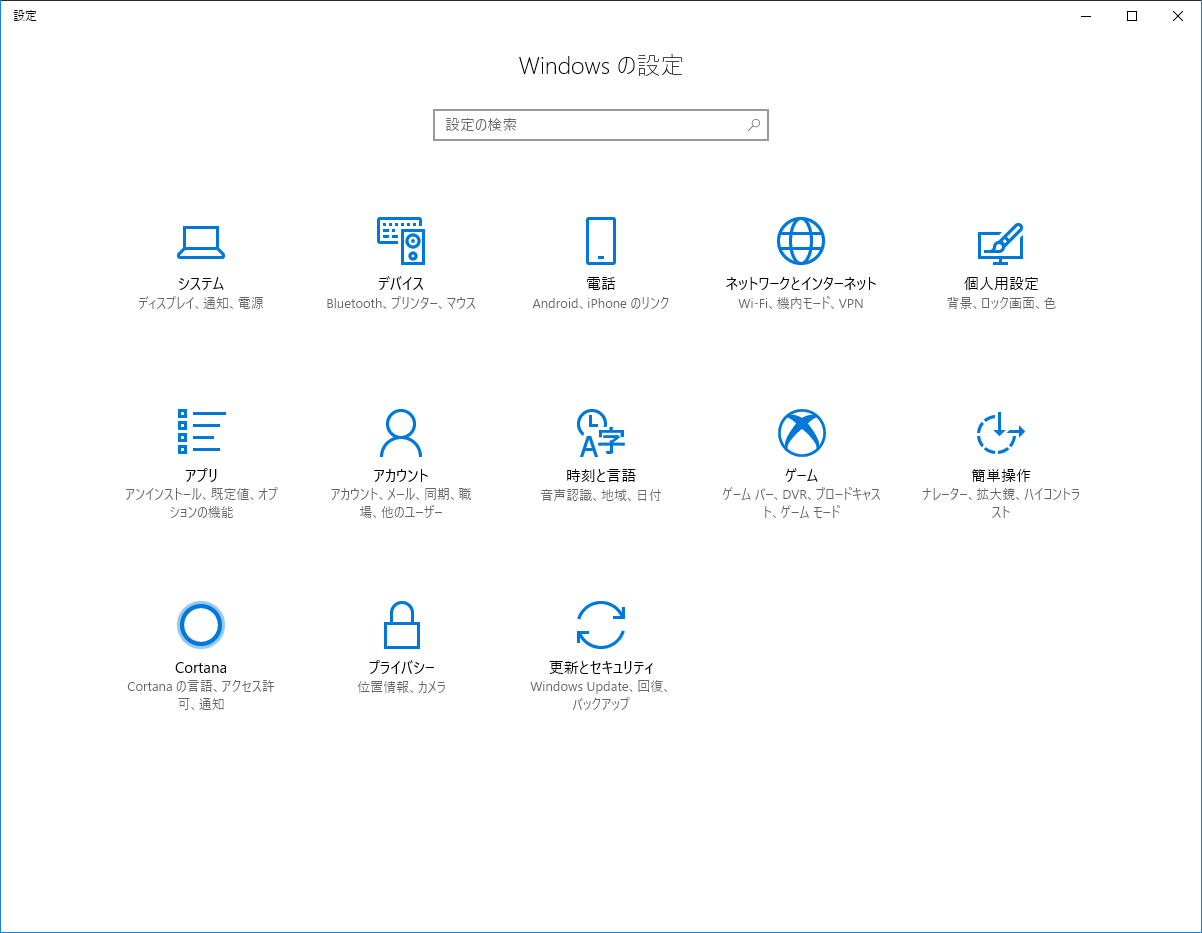1202x933 pixels.
Task: Select the Cortana settings icon
Action: point(201,624)
